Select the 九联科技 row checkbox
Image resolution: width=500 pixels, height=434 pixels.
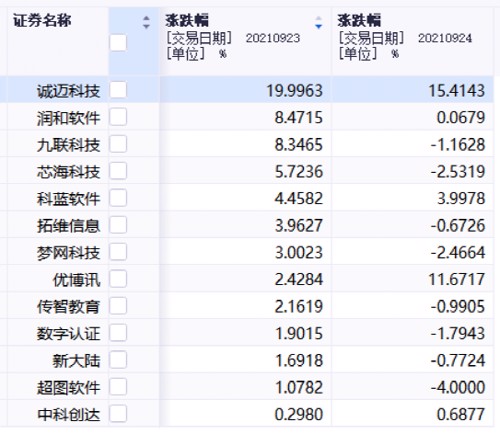click(x=118, y=144)
